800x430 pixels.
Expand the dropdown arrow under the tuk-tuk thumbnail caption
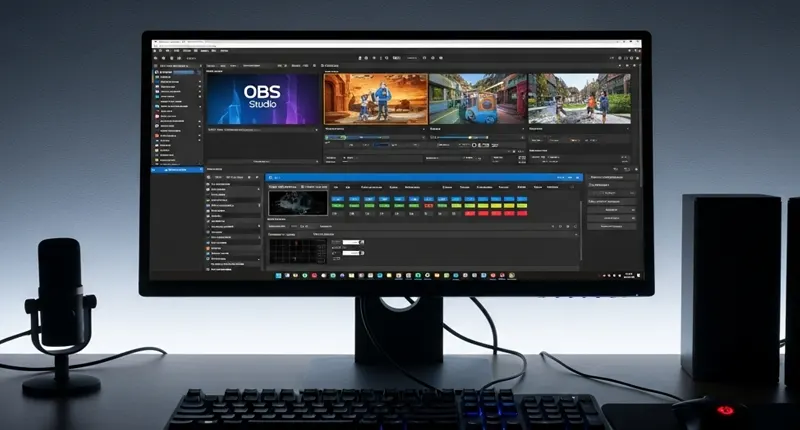(522, 130)
